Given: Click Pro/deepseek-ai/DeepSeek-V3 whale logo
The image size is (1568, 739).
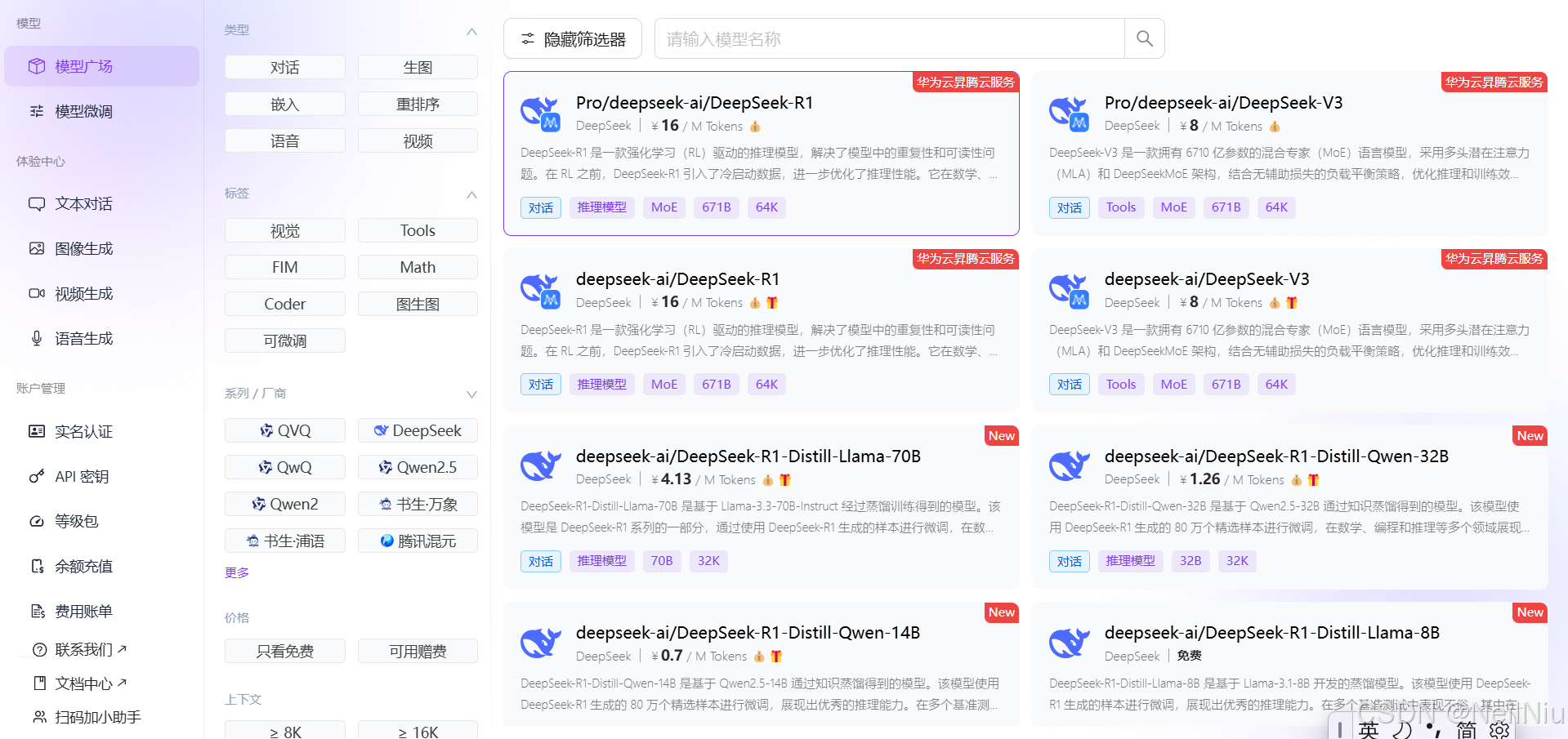Looking at the screenshot, I should (x=1069, y=114).
